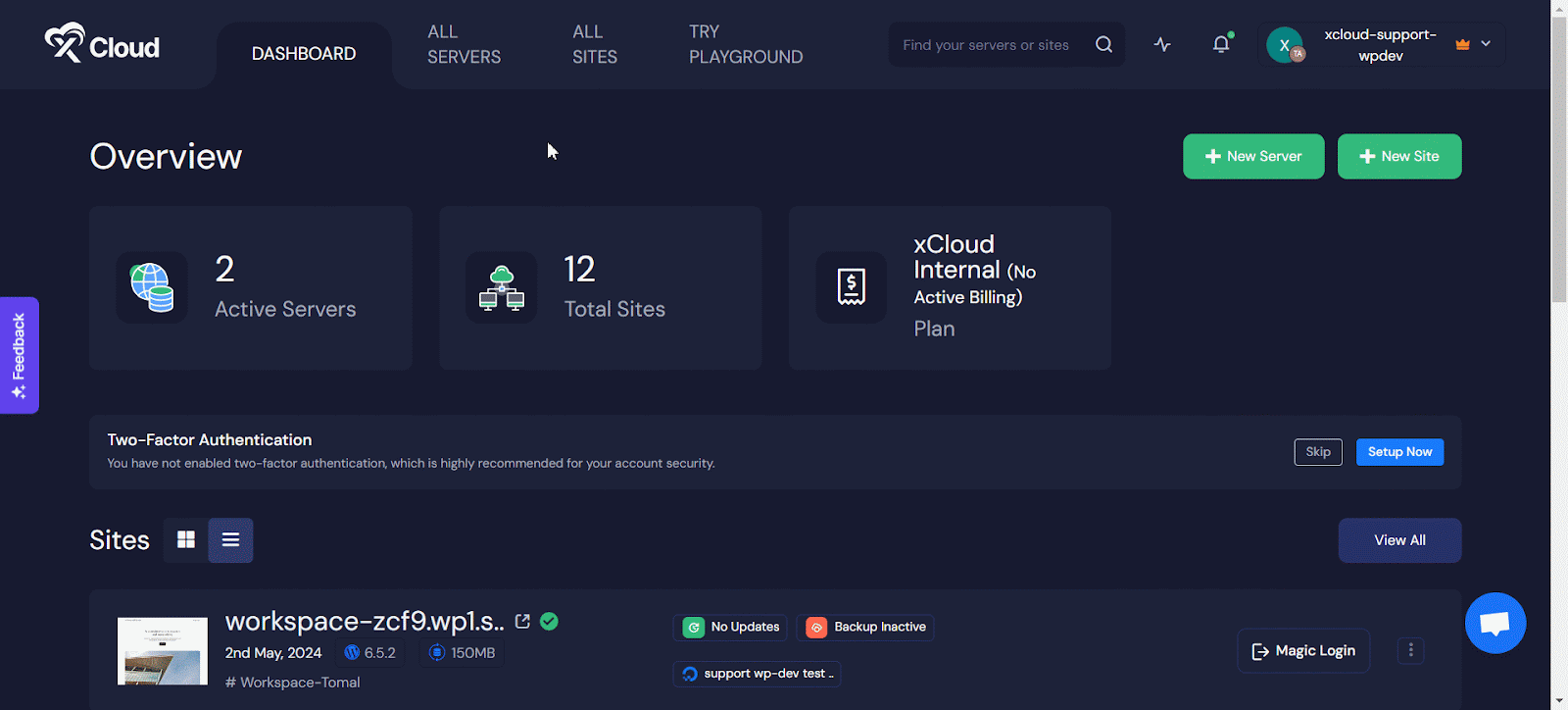Switch Sites to list view
Screen dimensions: 1568x710
coord(230,540)
